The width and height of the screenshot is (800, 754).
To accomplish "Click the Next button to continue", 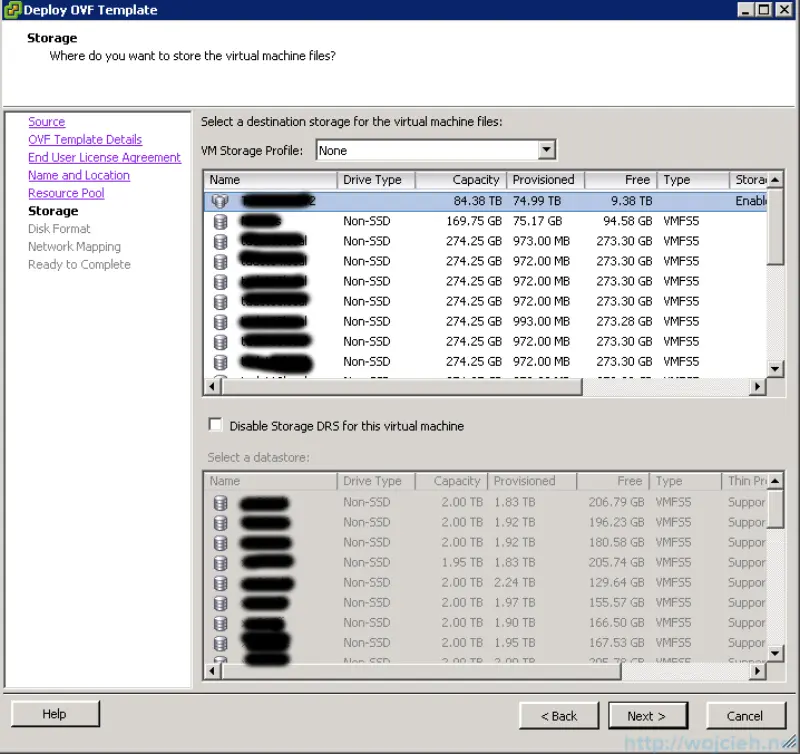I will pos(647,715).
